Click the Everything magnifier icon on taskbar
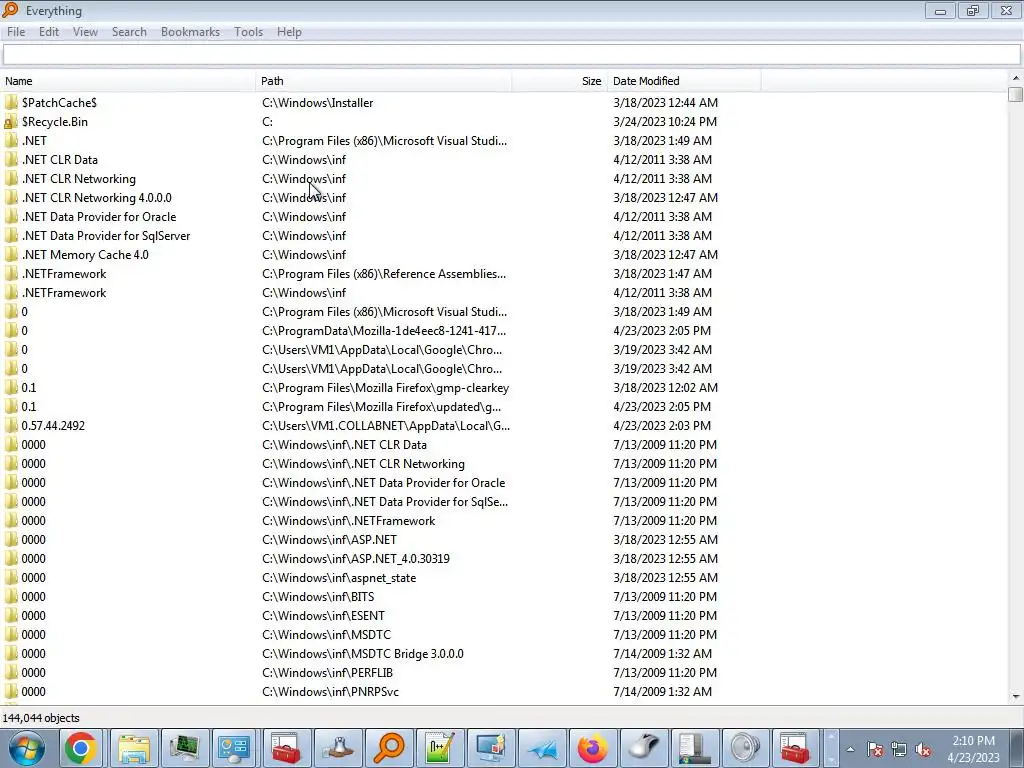Image resolution: width=1024 pixels, height=768 pixels. pos(389,748)
